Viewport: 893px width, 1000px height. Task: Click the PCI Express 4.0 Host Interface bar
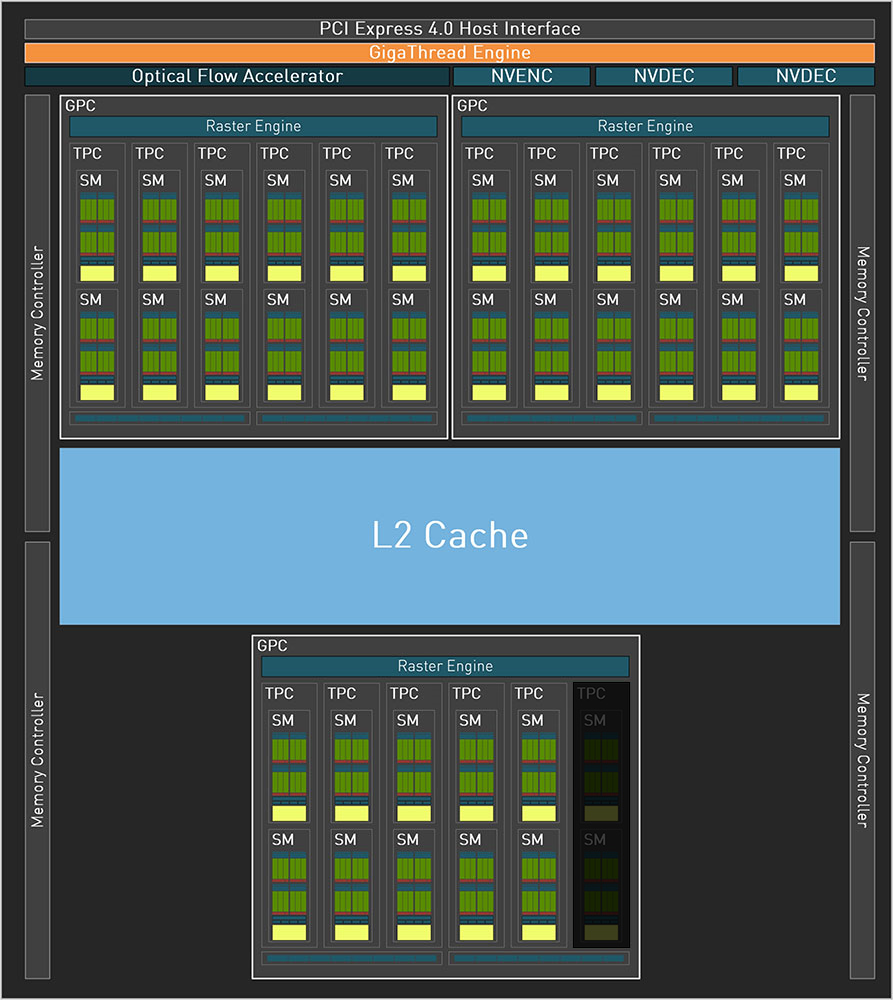coord(450,29)
